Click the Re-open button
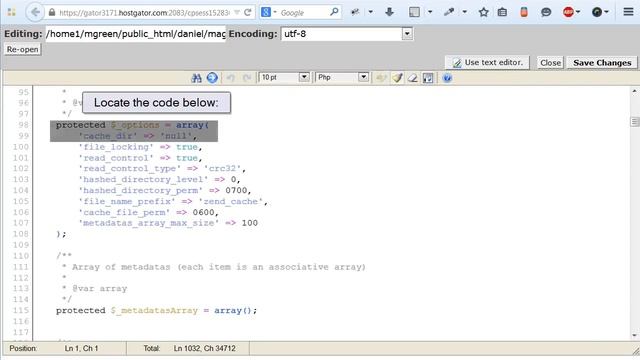 [x=22, y=49]
